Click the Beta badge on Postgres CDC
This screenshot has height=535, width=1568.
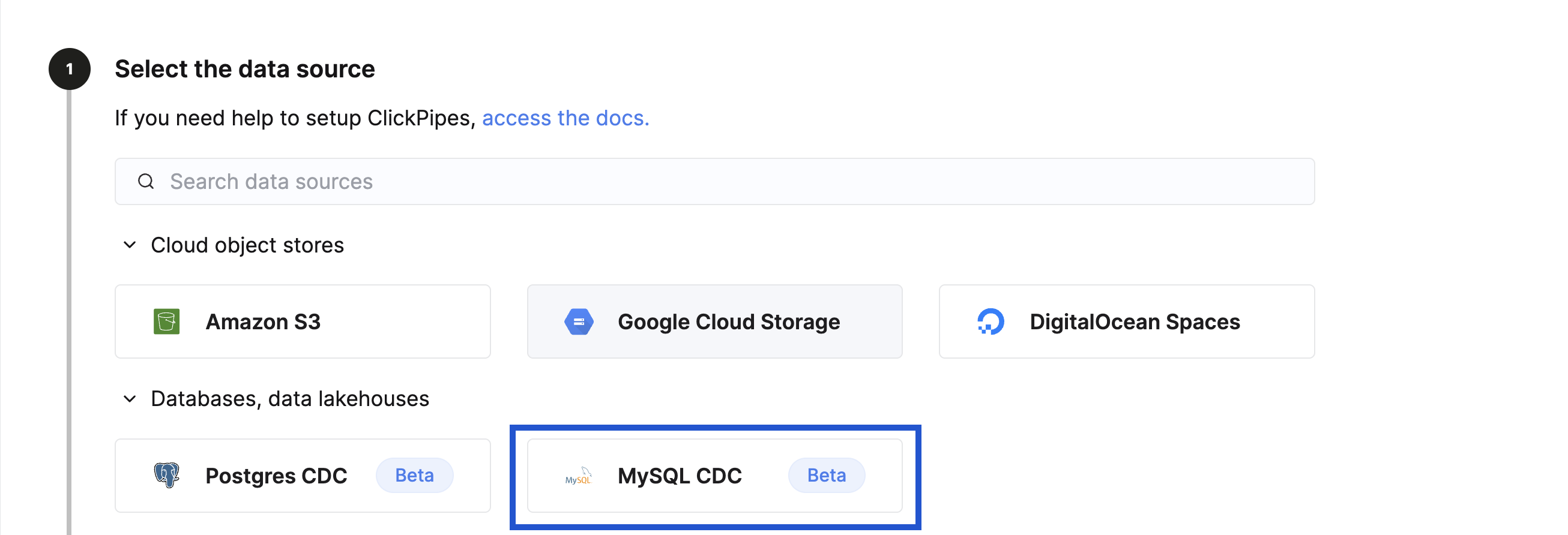coord(415,476)
